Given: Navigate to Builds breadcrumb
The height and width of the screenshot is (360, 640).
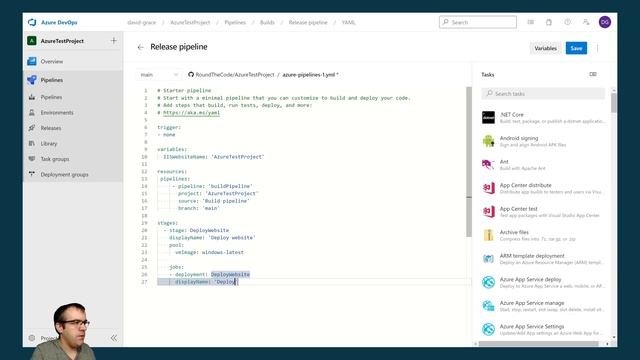Looking at the screenshot, I should (x=267, y=22).
